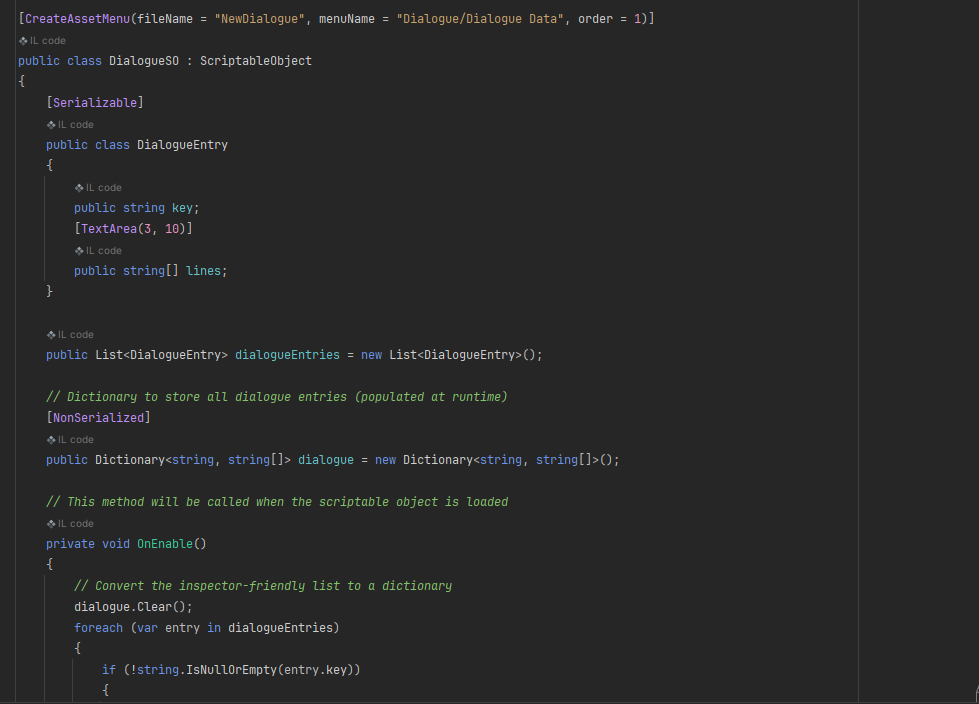Click the var keyword in the foreach loop
979x704 pixels.
147,628
